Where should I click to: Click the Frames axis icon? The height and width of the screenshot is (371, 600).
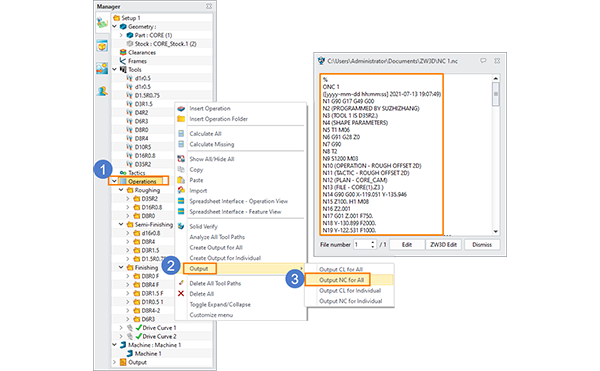click(x=123, y=61)
